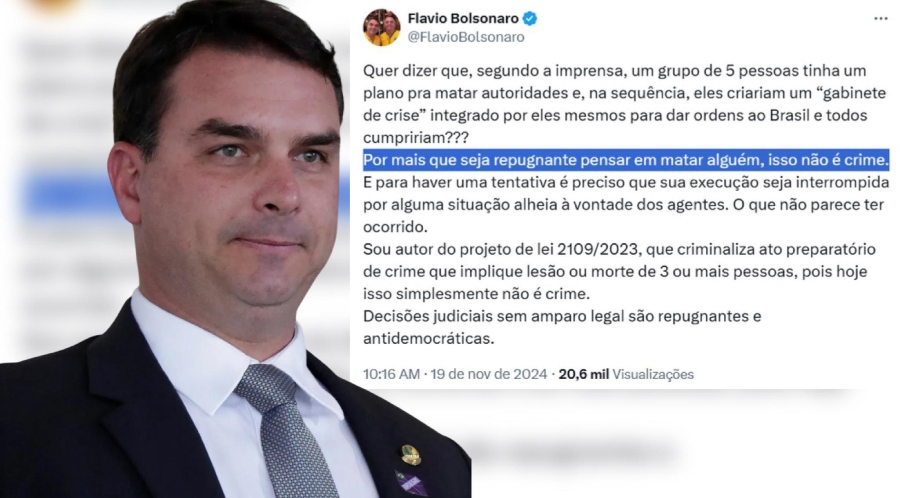The image size is (900, 498).
Task: Open the @FlavioBolsonaro handle link
Action: coord(465,37)
